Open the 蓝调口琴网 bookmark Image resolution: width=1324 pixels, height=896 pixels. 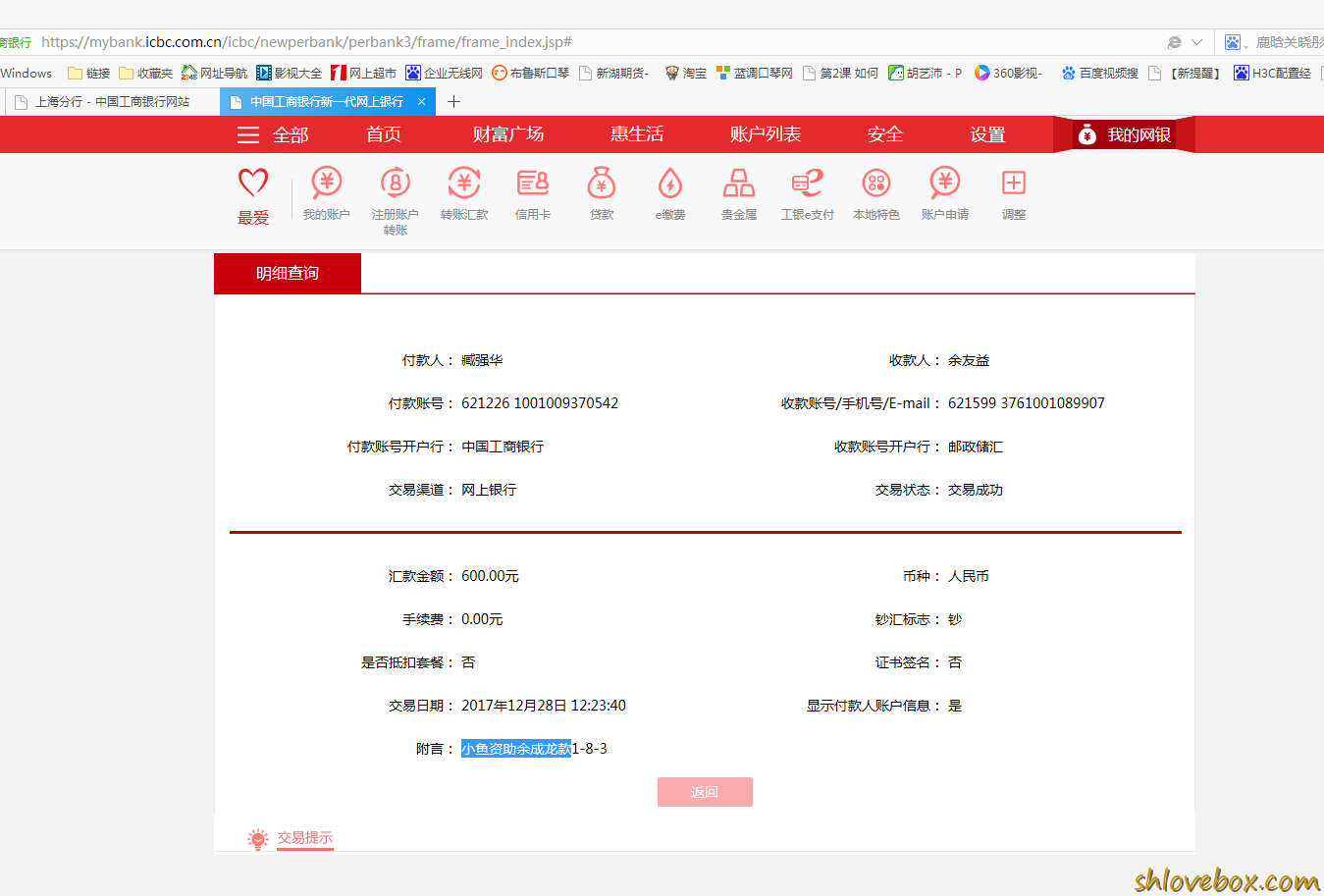tap(754, 73)
